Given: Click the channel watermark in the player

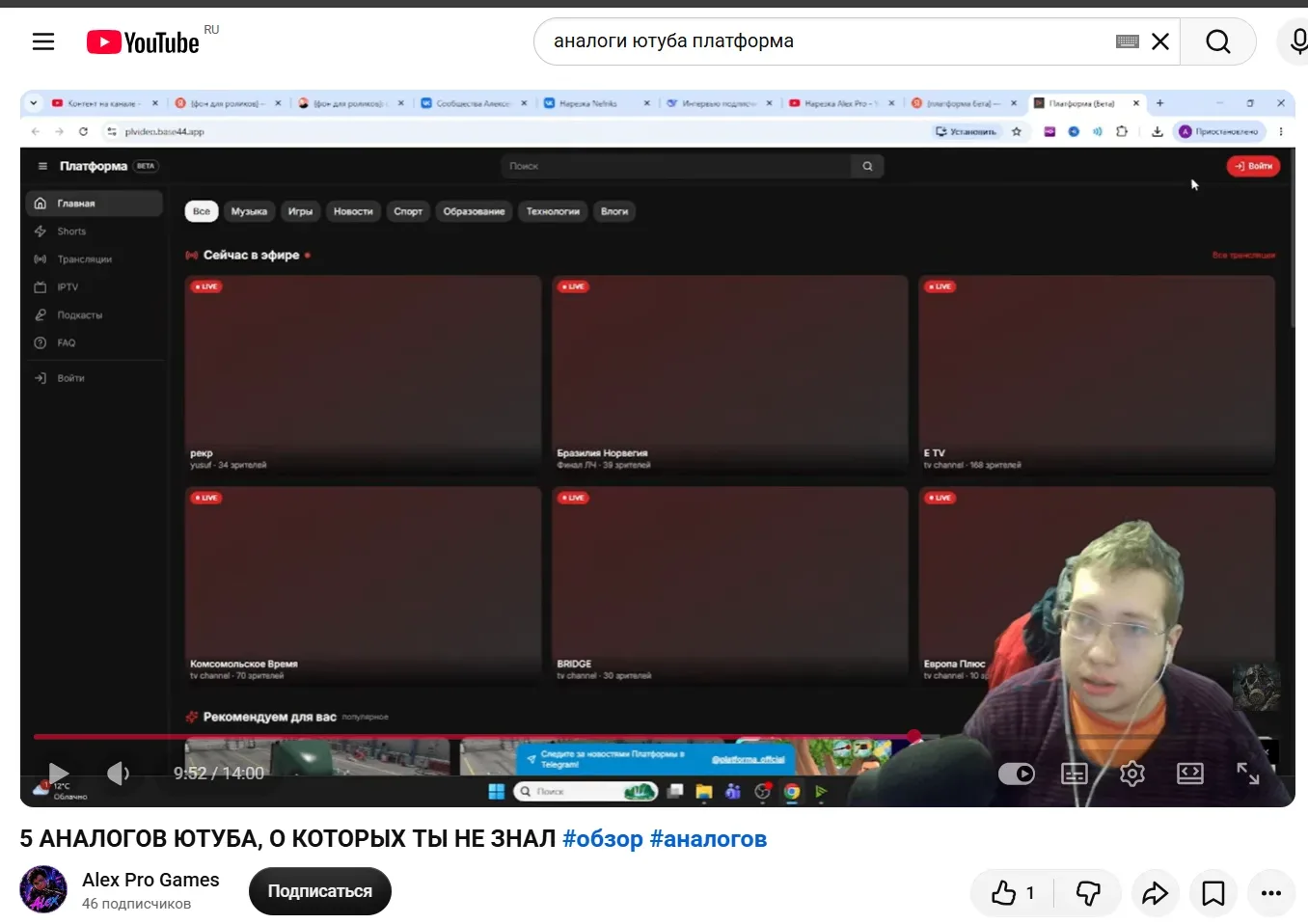Looking at the screenshot, I should click(x=1256, y=686).
